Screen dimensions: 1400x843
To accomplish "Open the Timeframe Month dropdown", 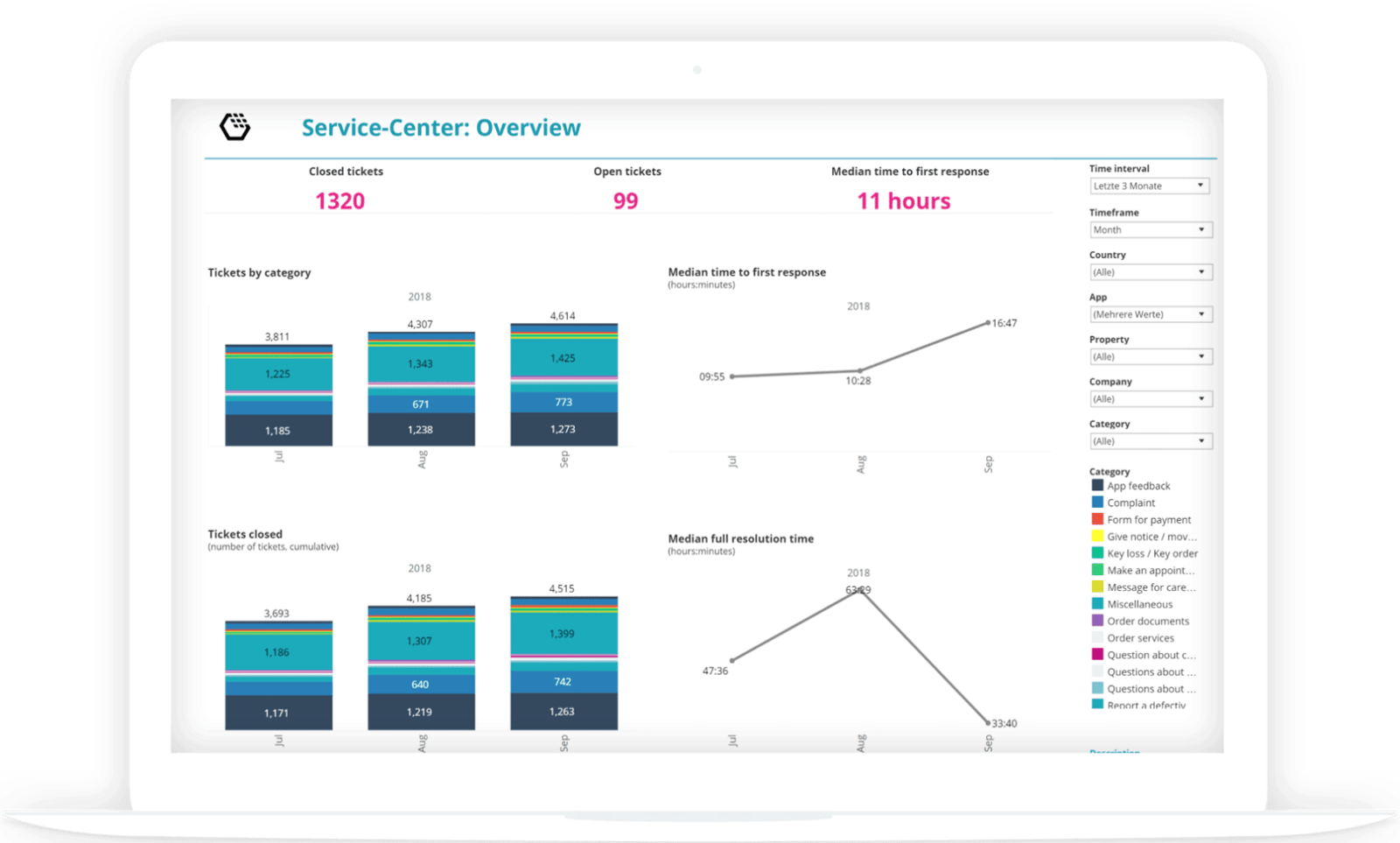I will tap(1150, 229).
